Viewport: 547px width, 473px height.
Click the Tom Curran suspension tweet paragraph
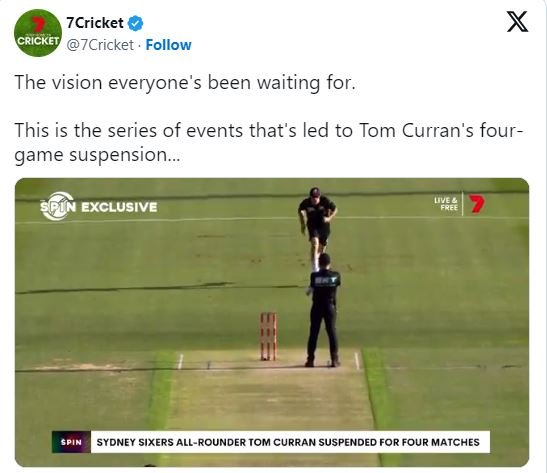(x=269, y=142)
